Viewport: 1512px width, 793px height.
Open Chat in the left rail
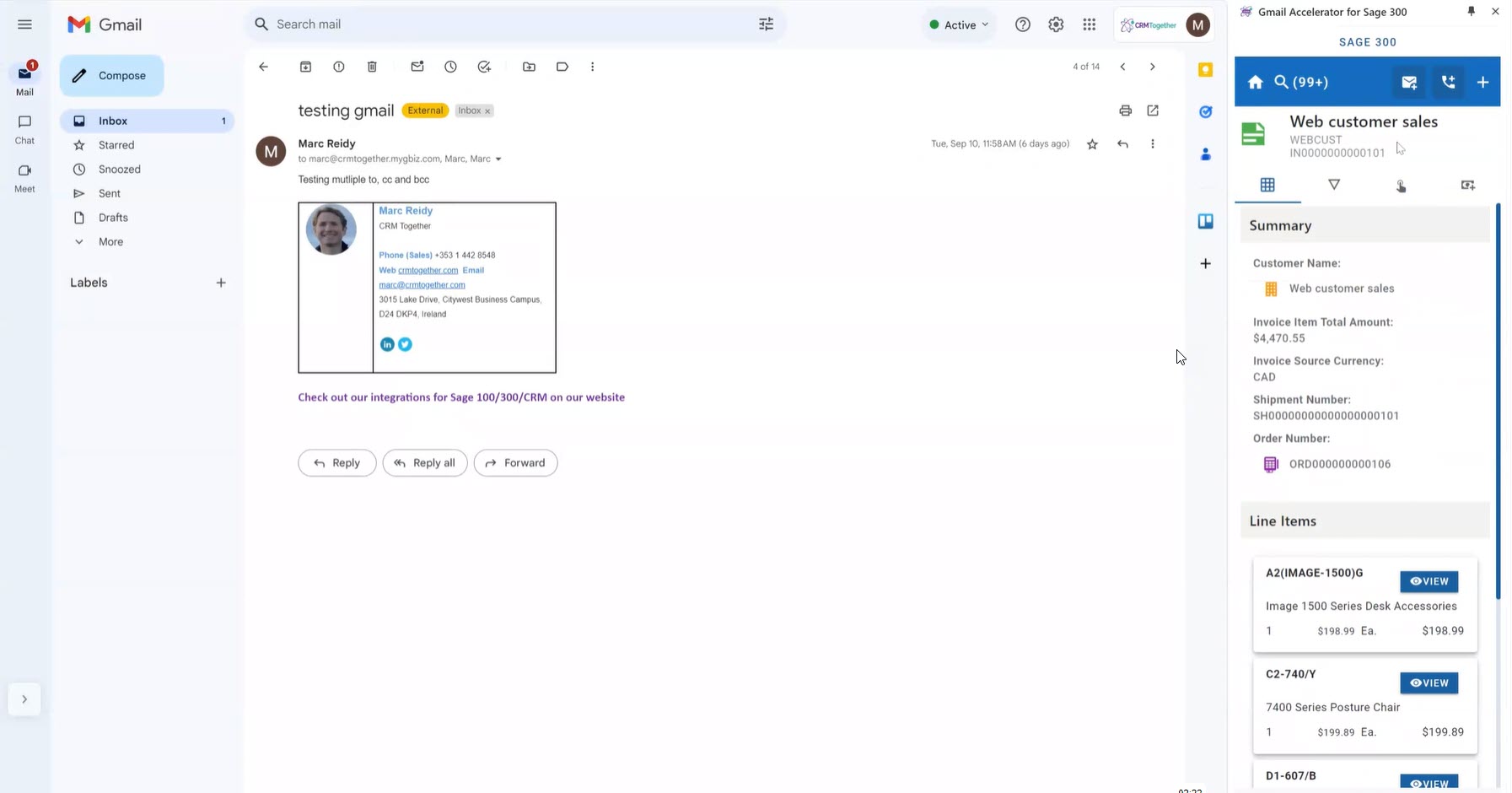(x=24, y=129)
